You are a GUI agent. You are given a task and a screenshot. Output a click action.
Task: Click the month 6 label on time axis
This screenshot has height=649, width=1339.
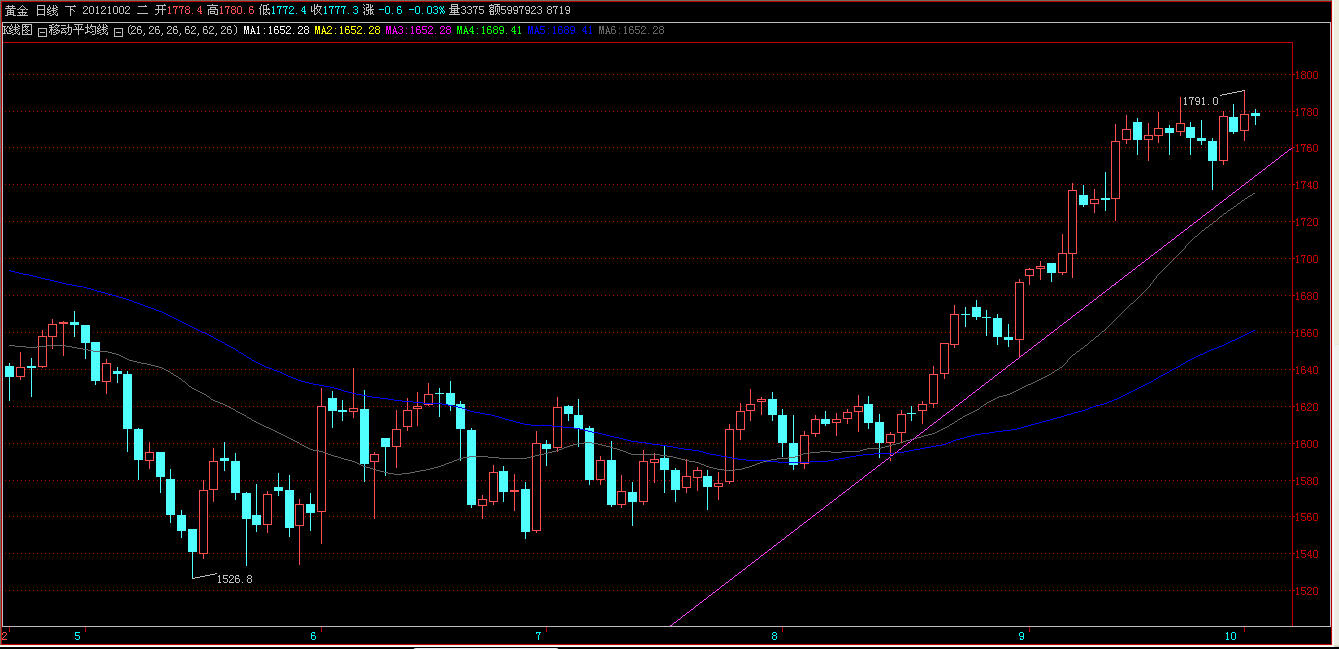315,636
